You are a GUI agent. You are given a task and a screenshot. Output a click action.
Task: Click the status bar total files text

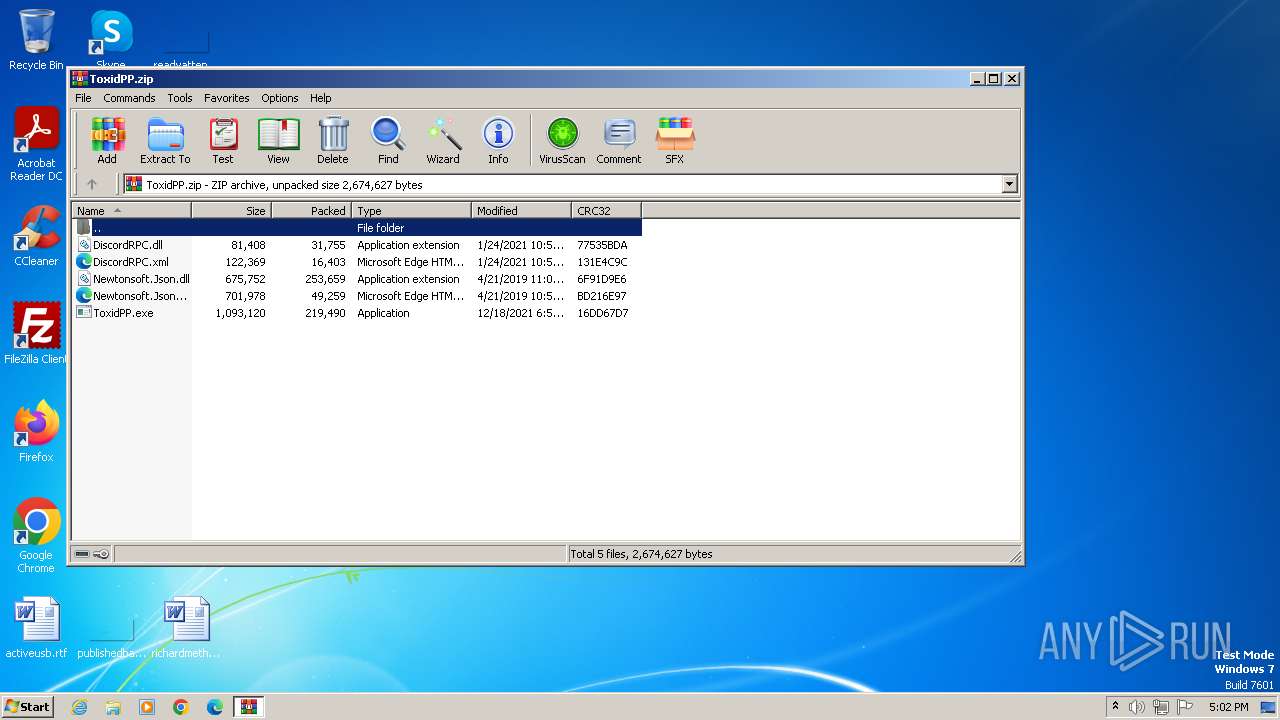point(641,554)
